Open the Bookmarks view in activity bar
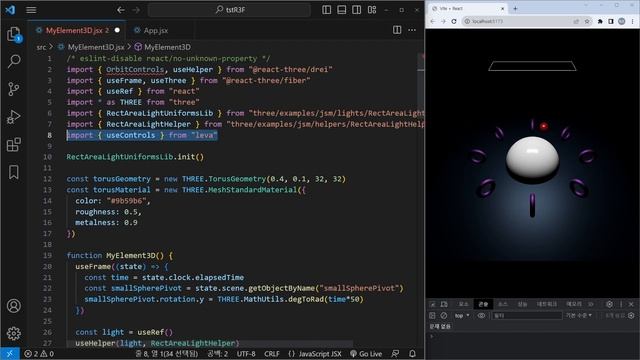 [x=14, y=172]
